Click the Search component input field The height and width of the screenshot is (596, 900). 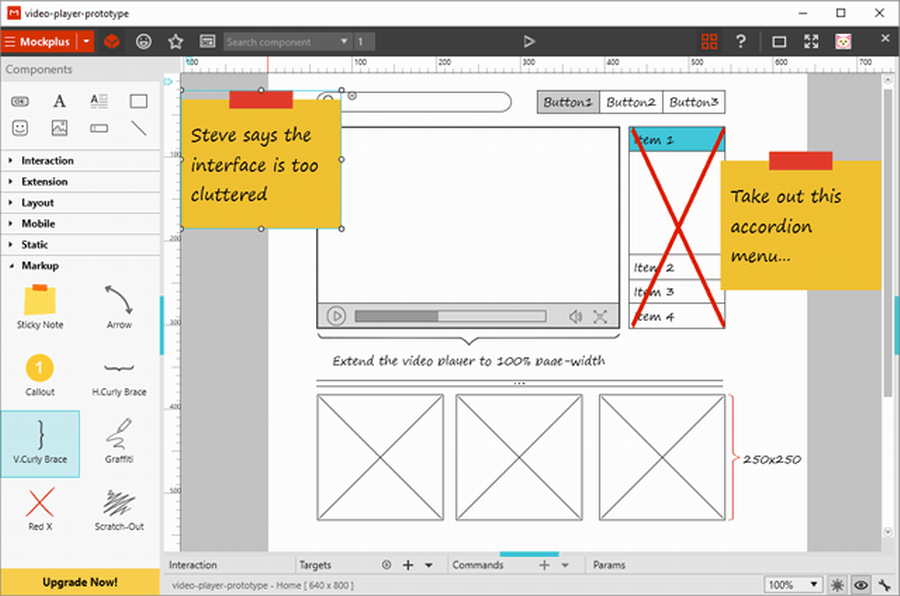(280, 42)
